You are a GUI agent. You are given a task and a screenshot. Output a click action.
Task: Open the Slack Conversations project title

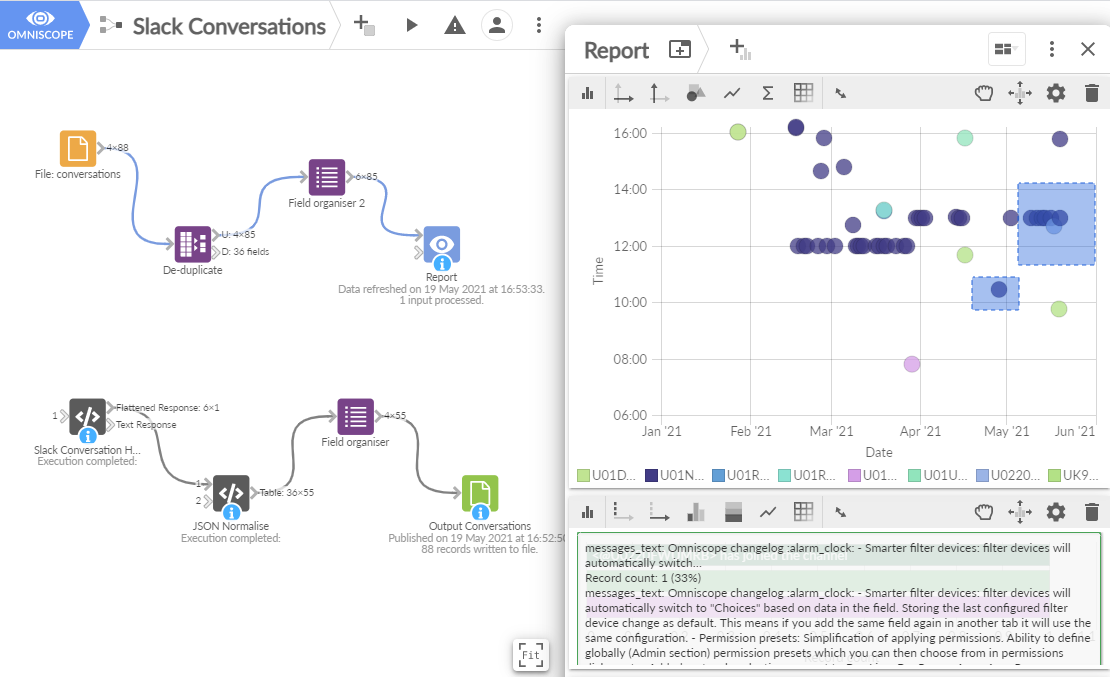point(229,26)
